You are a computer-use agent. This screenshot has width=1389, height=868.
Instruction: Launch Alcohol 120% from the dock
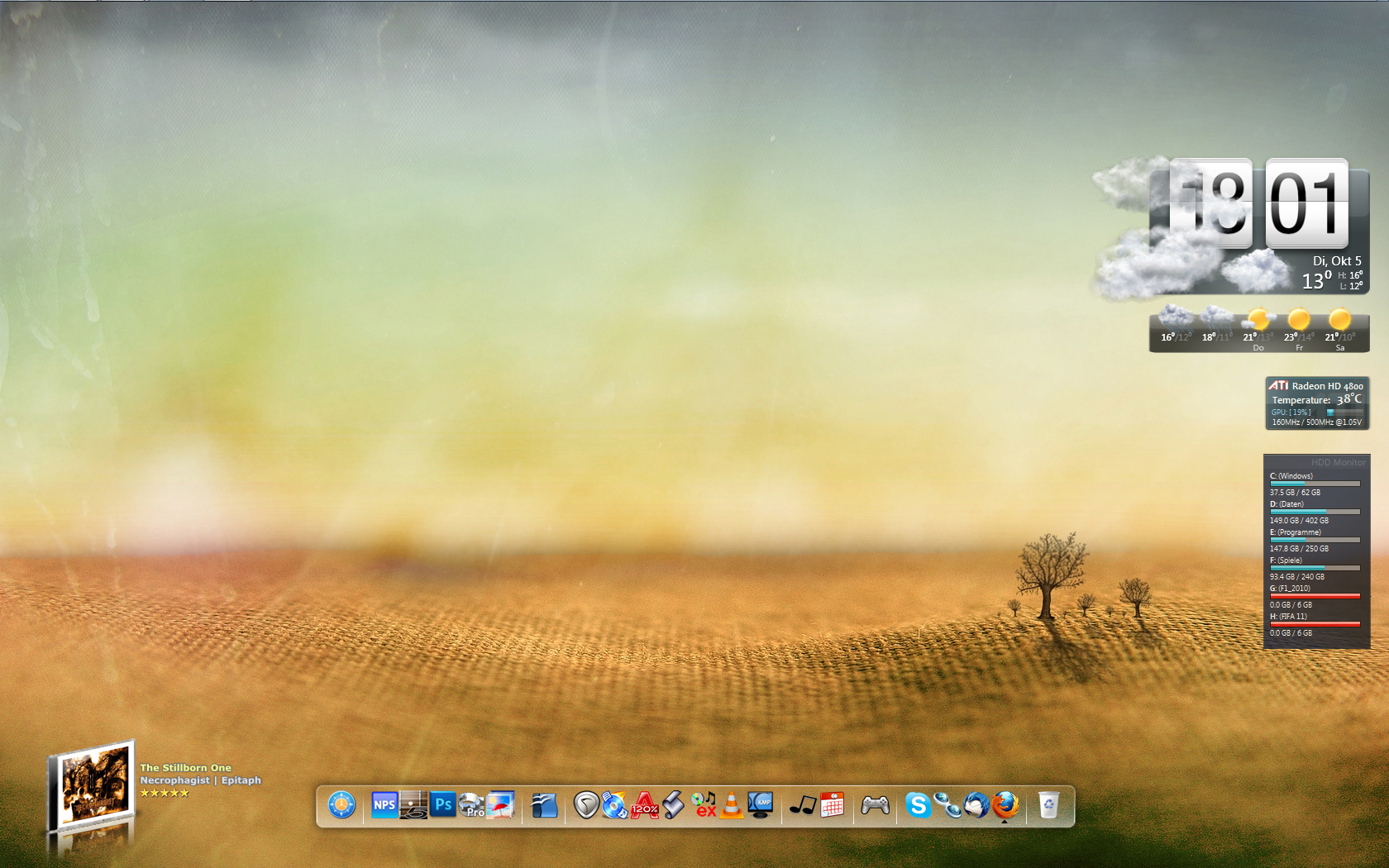click(644, 804)
